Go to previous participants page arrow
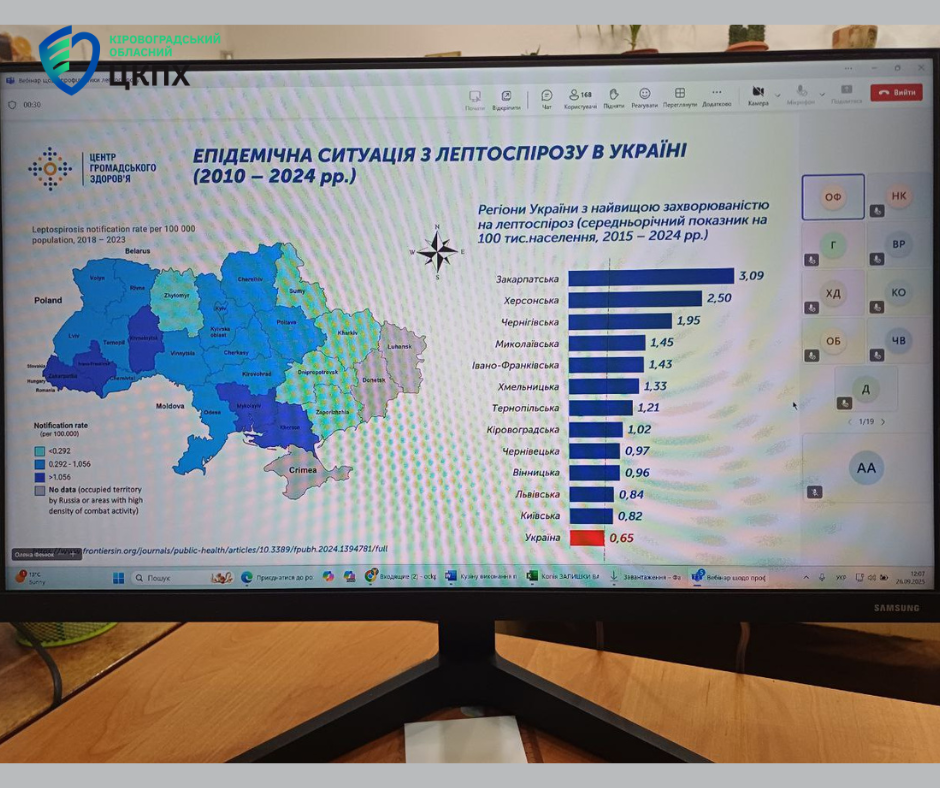 pos(850,422)
